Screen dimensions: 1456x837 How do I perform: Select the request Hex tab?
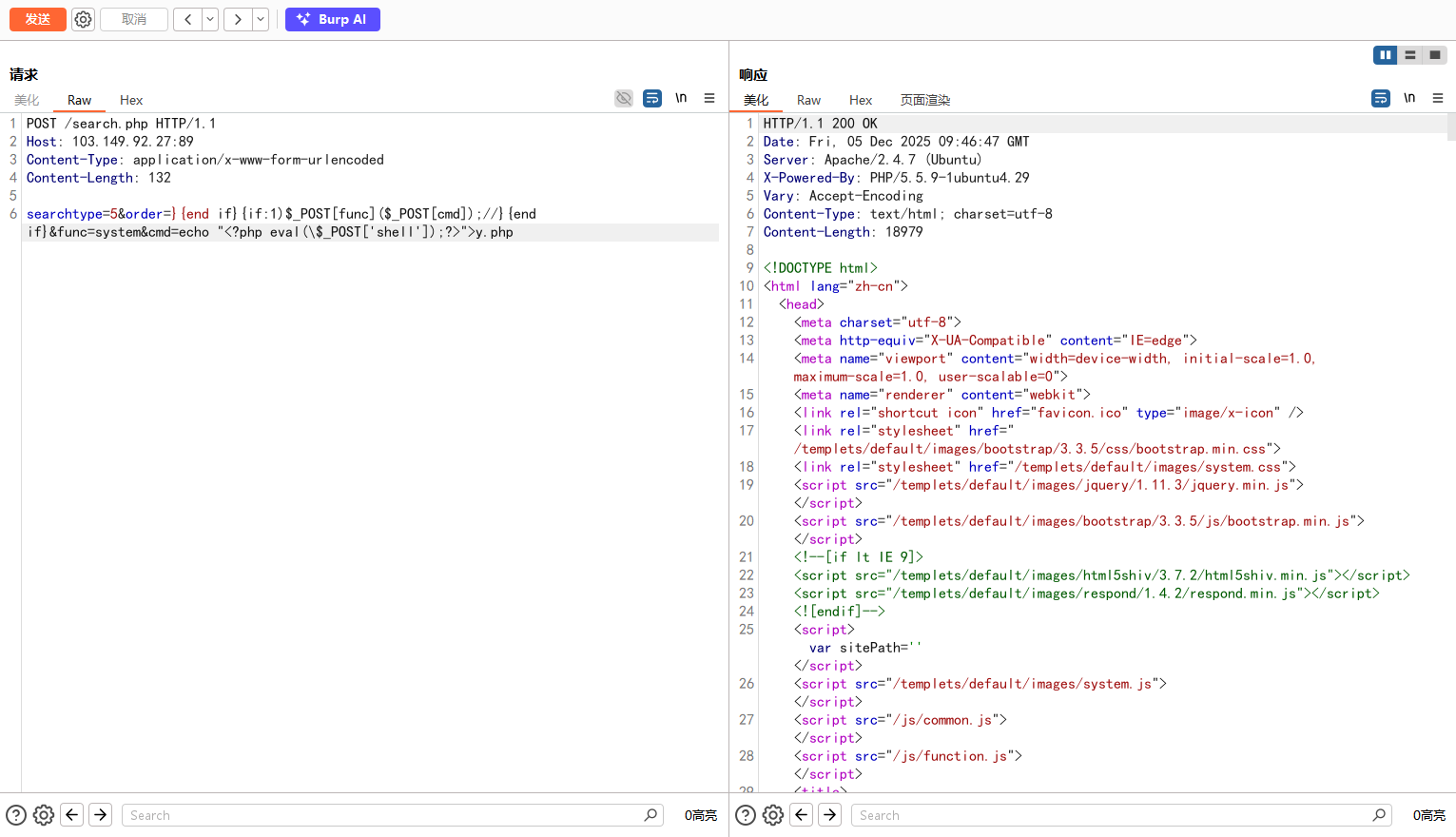[131, 100]
